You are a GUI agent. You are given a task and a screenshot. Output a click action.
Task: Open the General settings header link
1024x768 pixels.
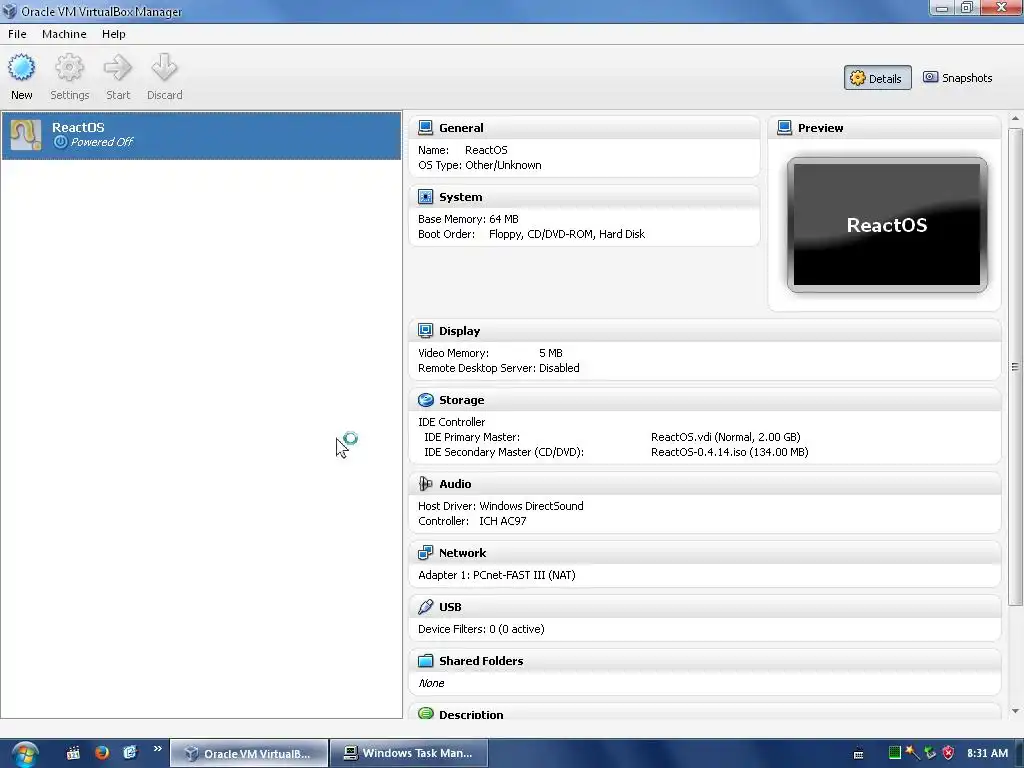tap(461, 128)
